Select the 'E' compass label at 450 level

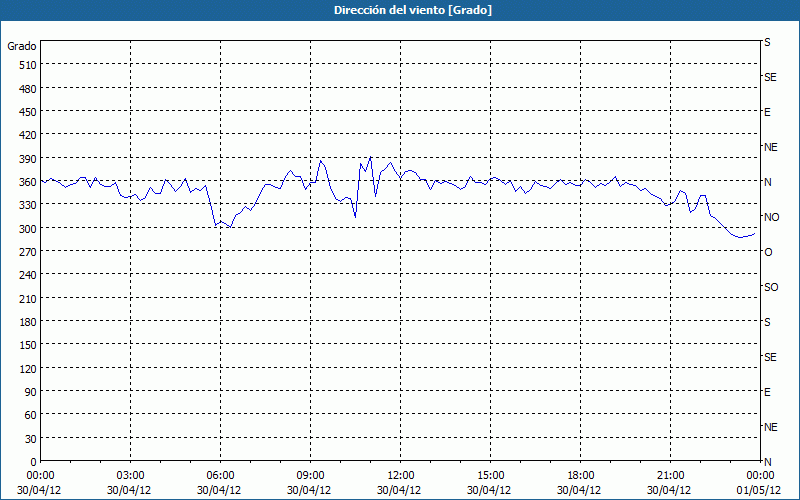click(767, 112)
